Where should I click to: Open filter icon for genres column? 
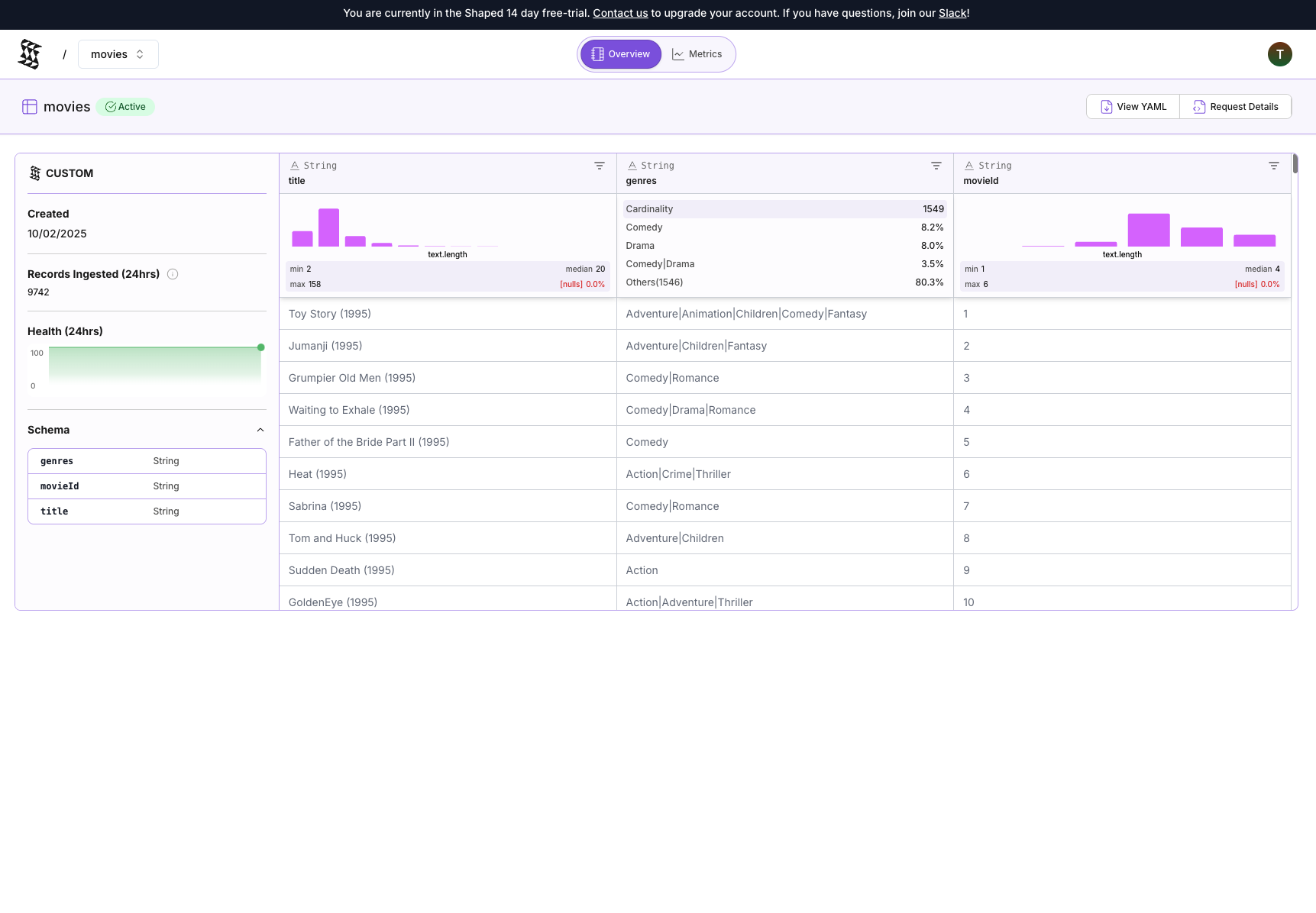[936, 166]
